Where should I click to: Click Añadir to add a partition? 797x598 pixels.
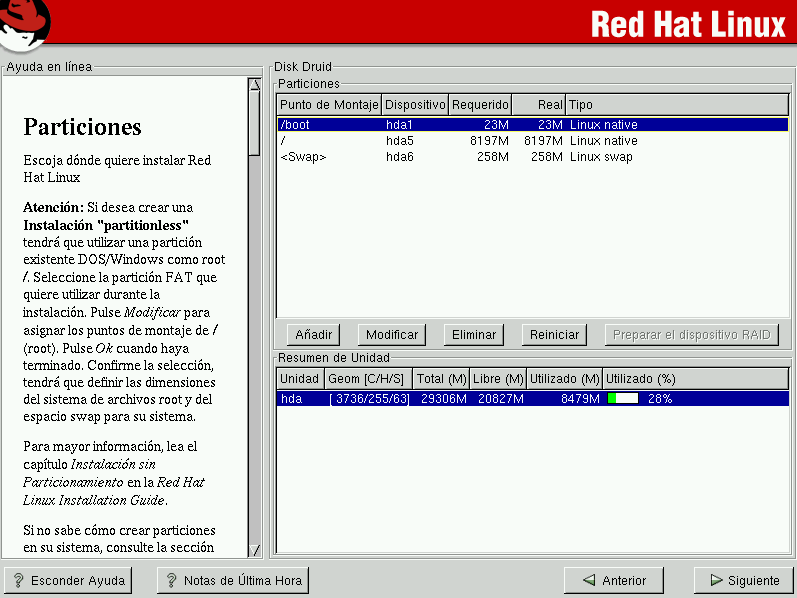point(314,335)
